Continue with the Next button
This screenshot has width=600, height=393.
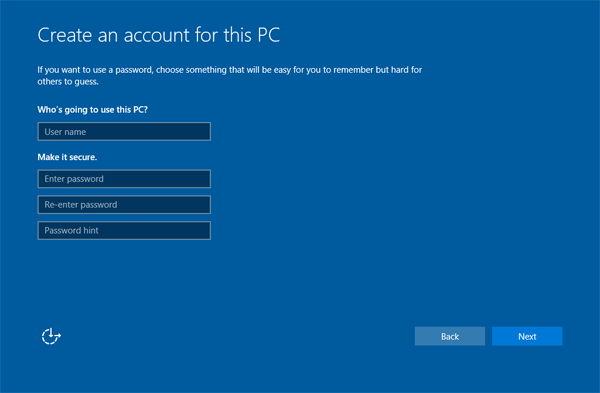(527, 336)
